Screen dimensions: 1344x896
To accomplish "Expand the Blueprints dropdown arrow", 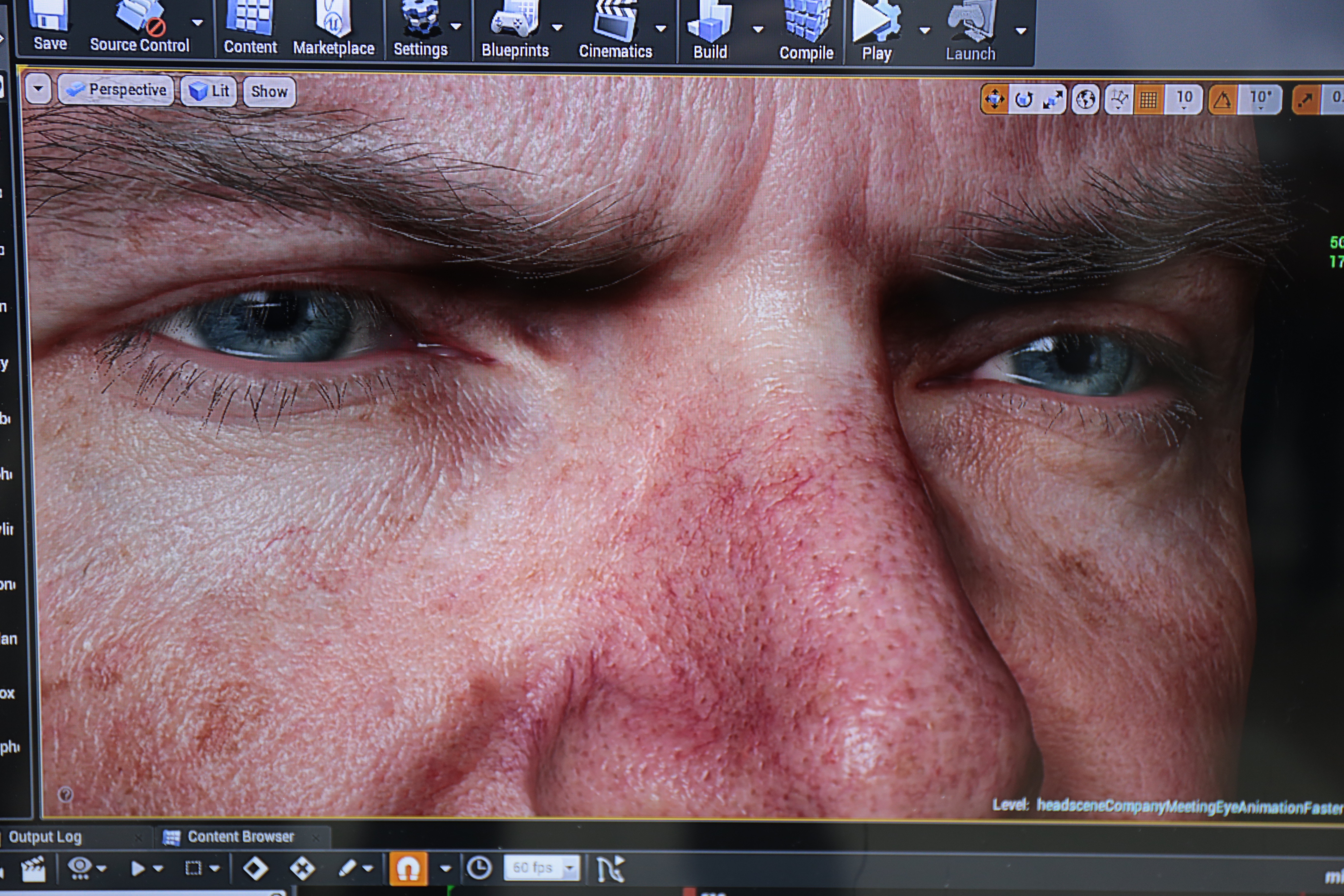I will (557, 28).
